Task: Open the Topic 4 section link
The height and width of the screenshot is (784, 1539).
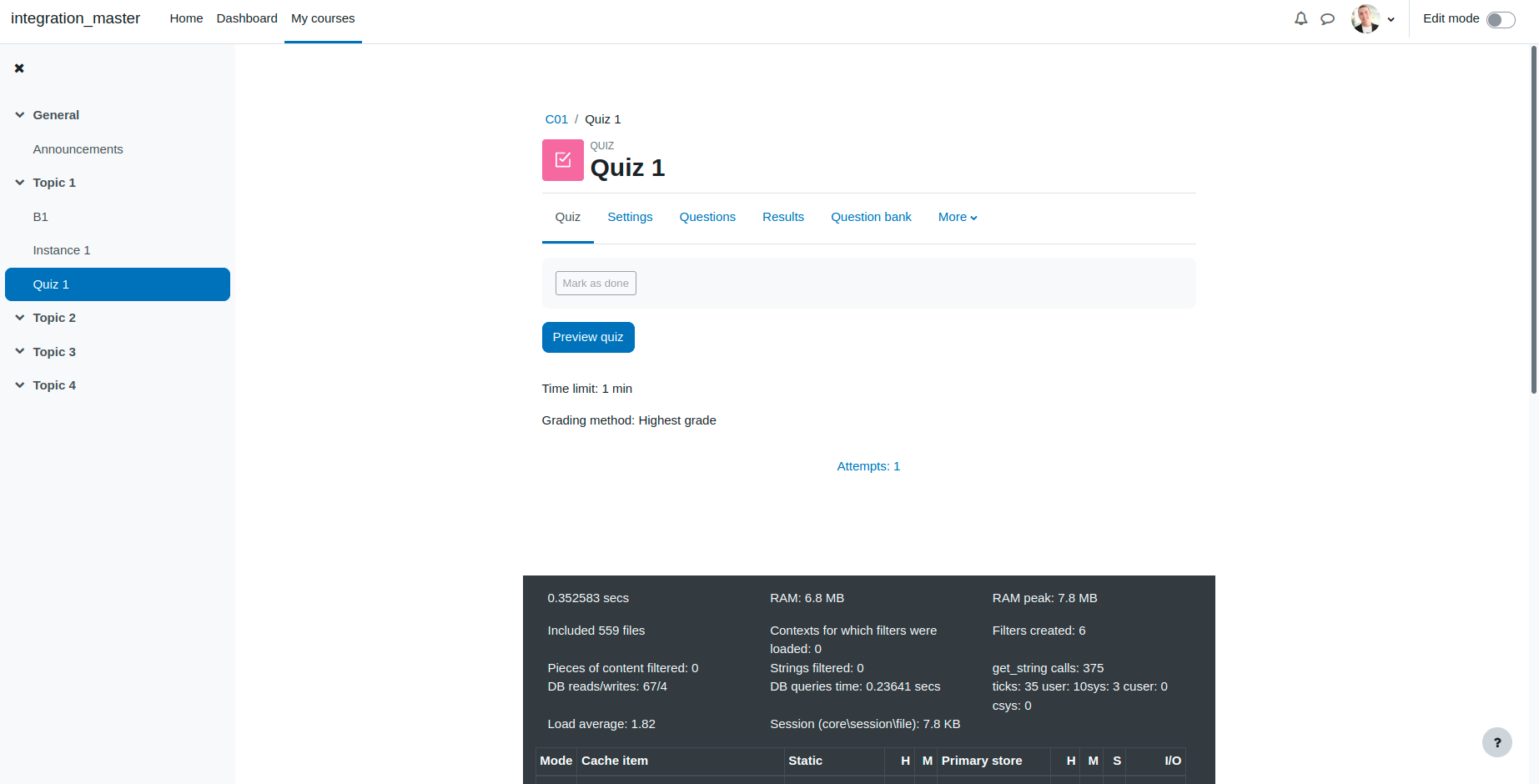Action: pos(54,385)
